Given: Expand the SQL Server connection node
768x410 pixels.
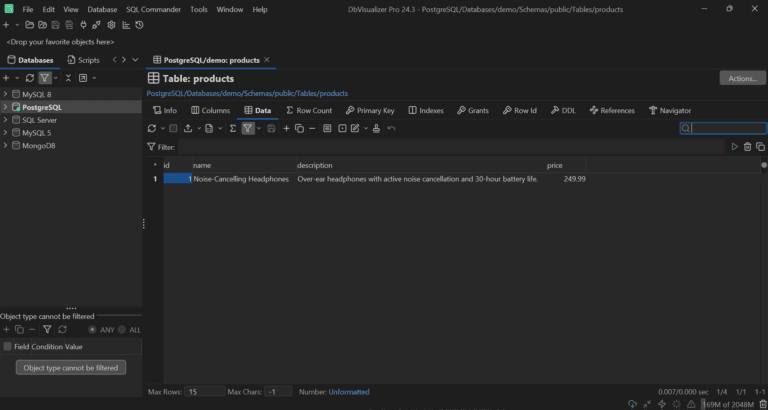Looking at the screenshot, I should [5, 120].
